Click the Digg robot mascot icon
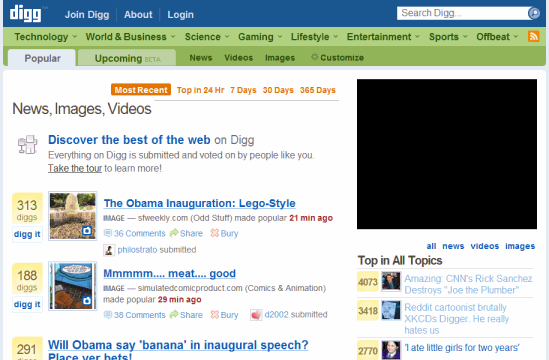This screenshot has height=360, width=549. [28, 144]
